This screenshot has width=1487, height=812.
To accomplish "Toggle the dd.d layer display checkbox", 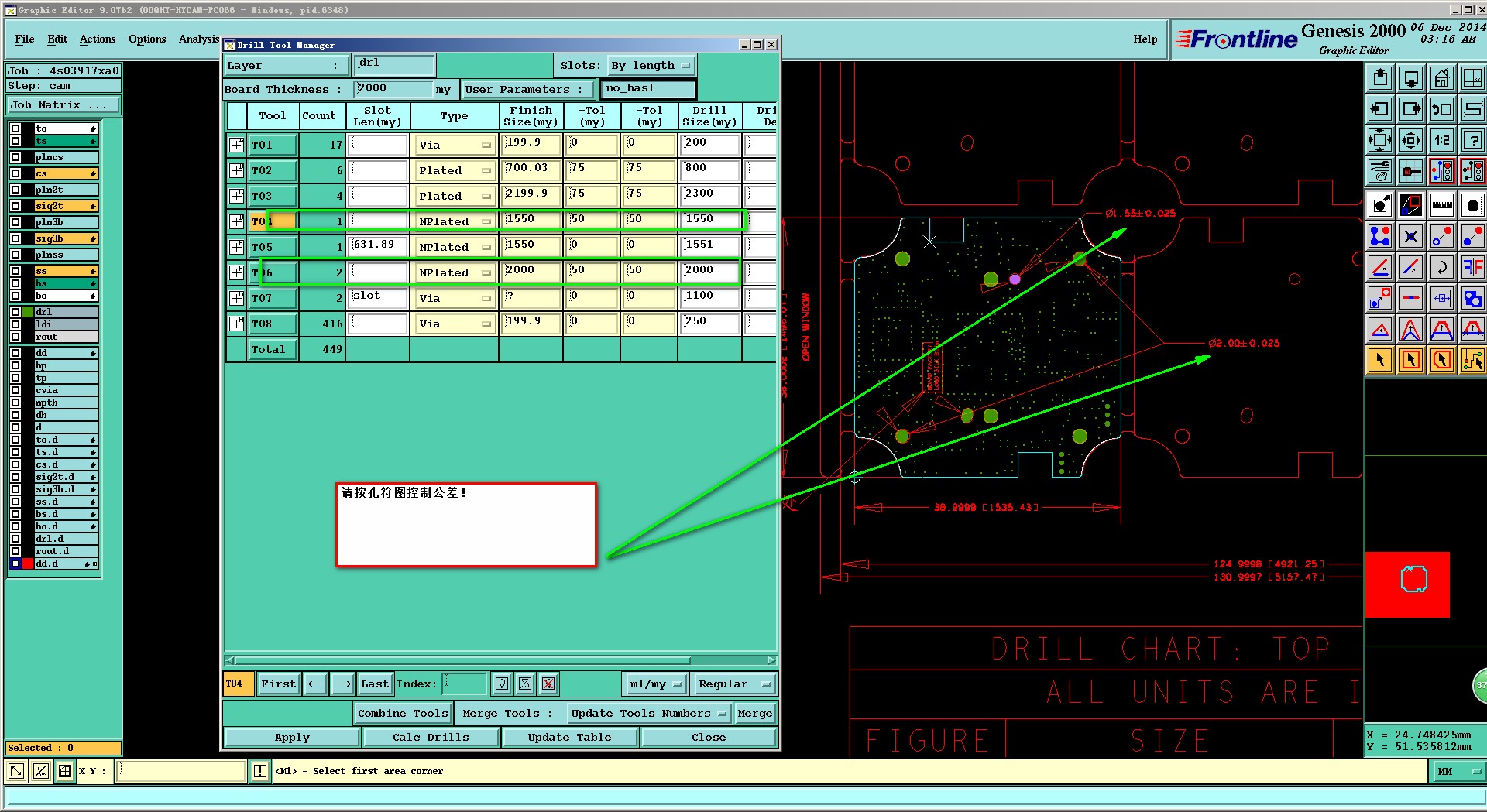I will coord(15,564).
